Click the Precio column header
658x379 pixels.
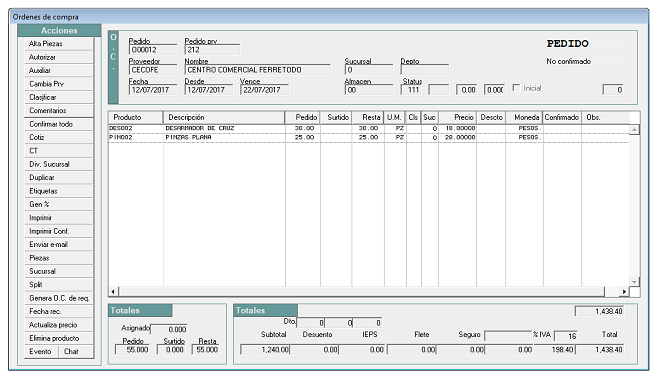(457, 118)
